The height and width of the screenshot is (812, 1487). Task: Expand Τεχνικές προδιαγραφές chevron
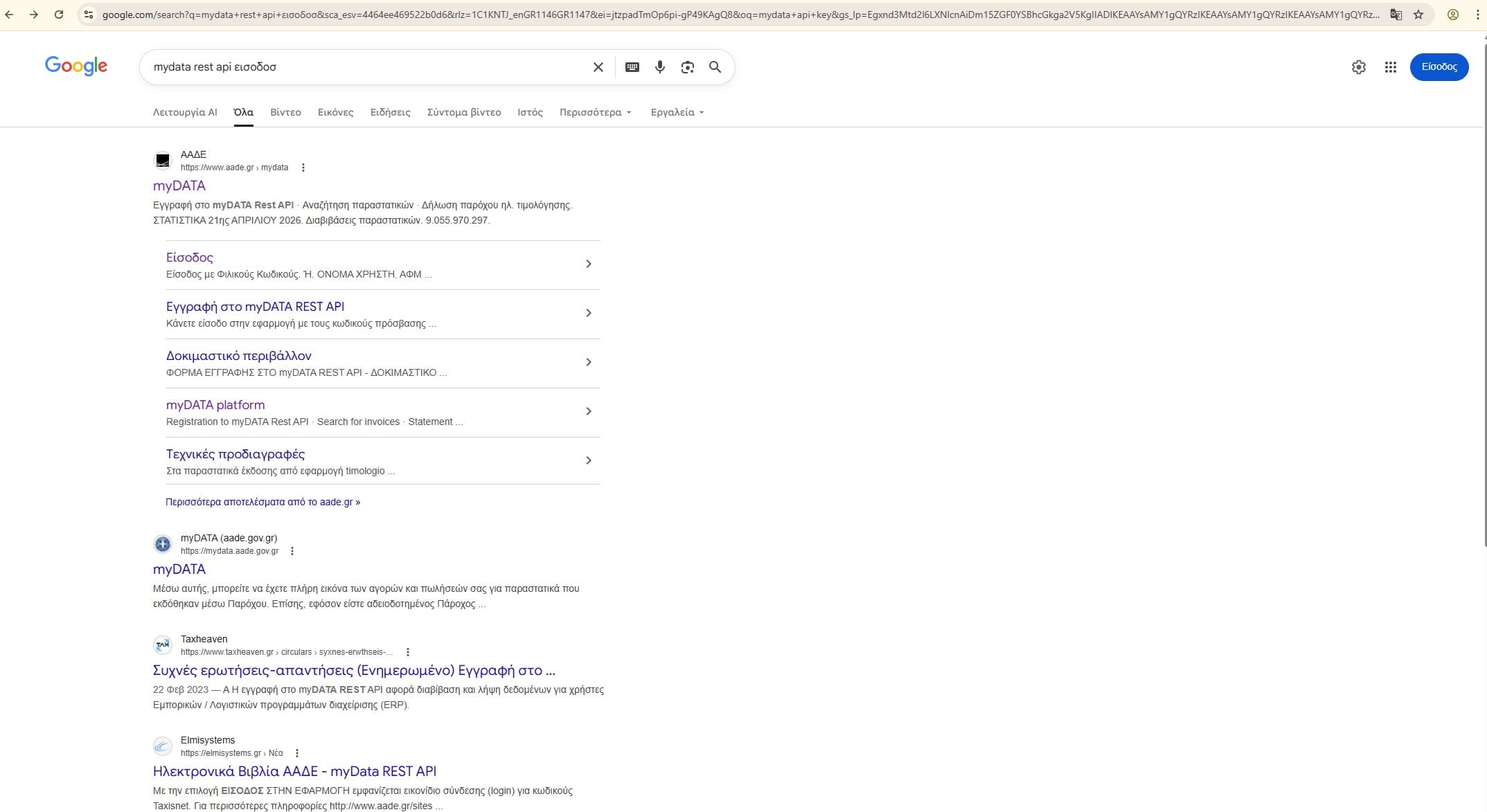click(589, 460)
